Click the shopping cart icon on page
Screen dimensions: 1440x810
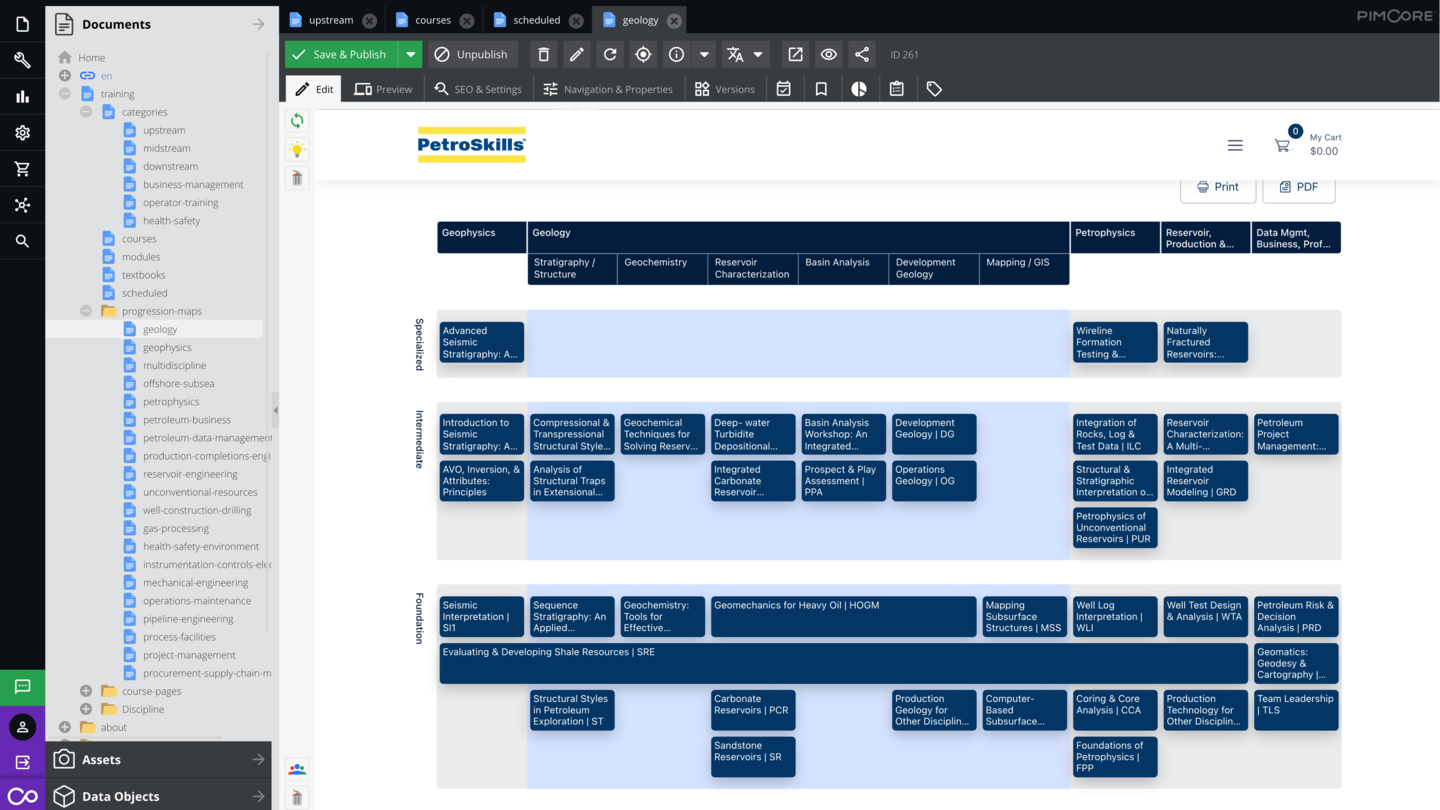click(x=1282, y=145)
